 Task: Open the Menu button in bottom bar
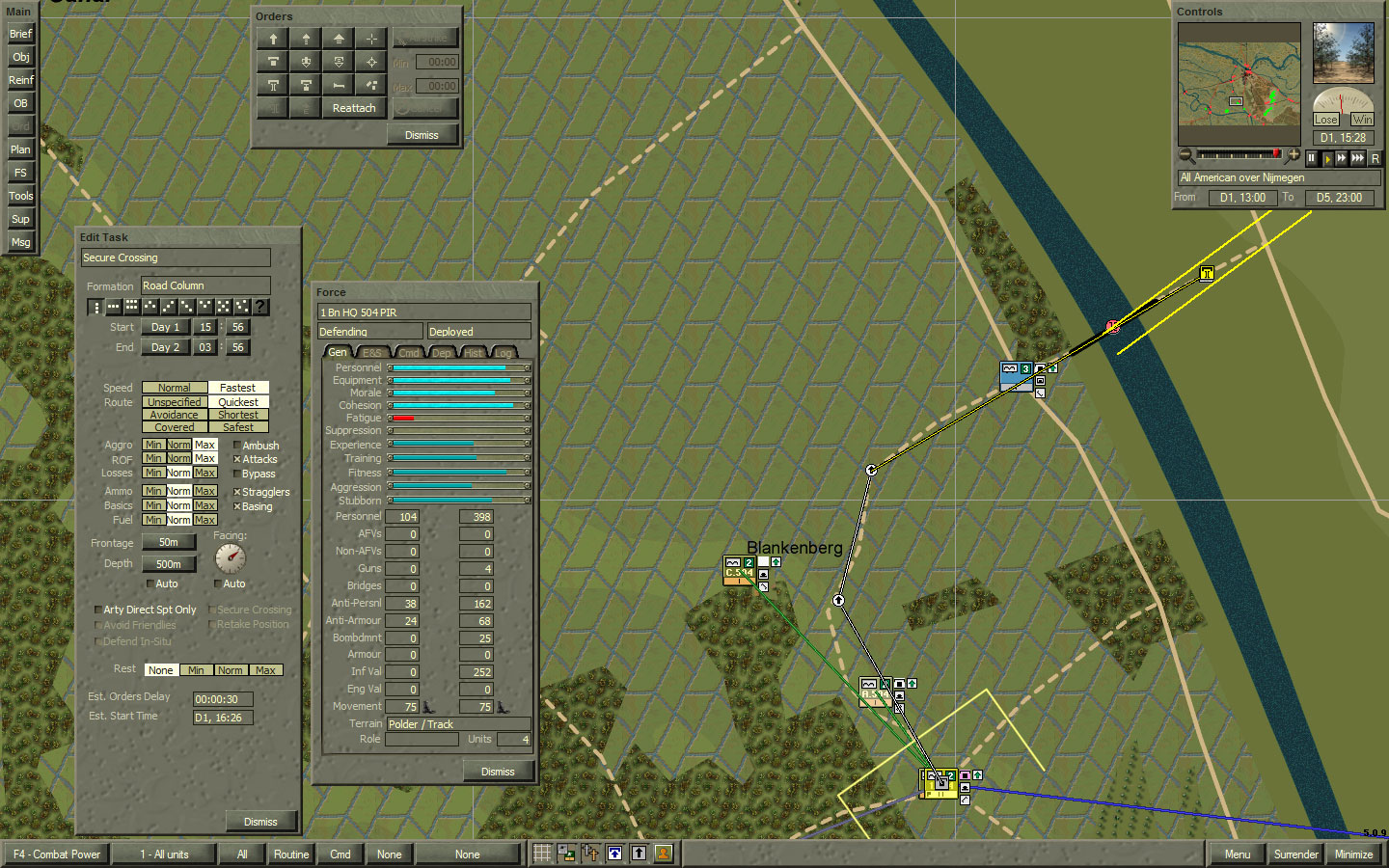click(1238, 854)
